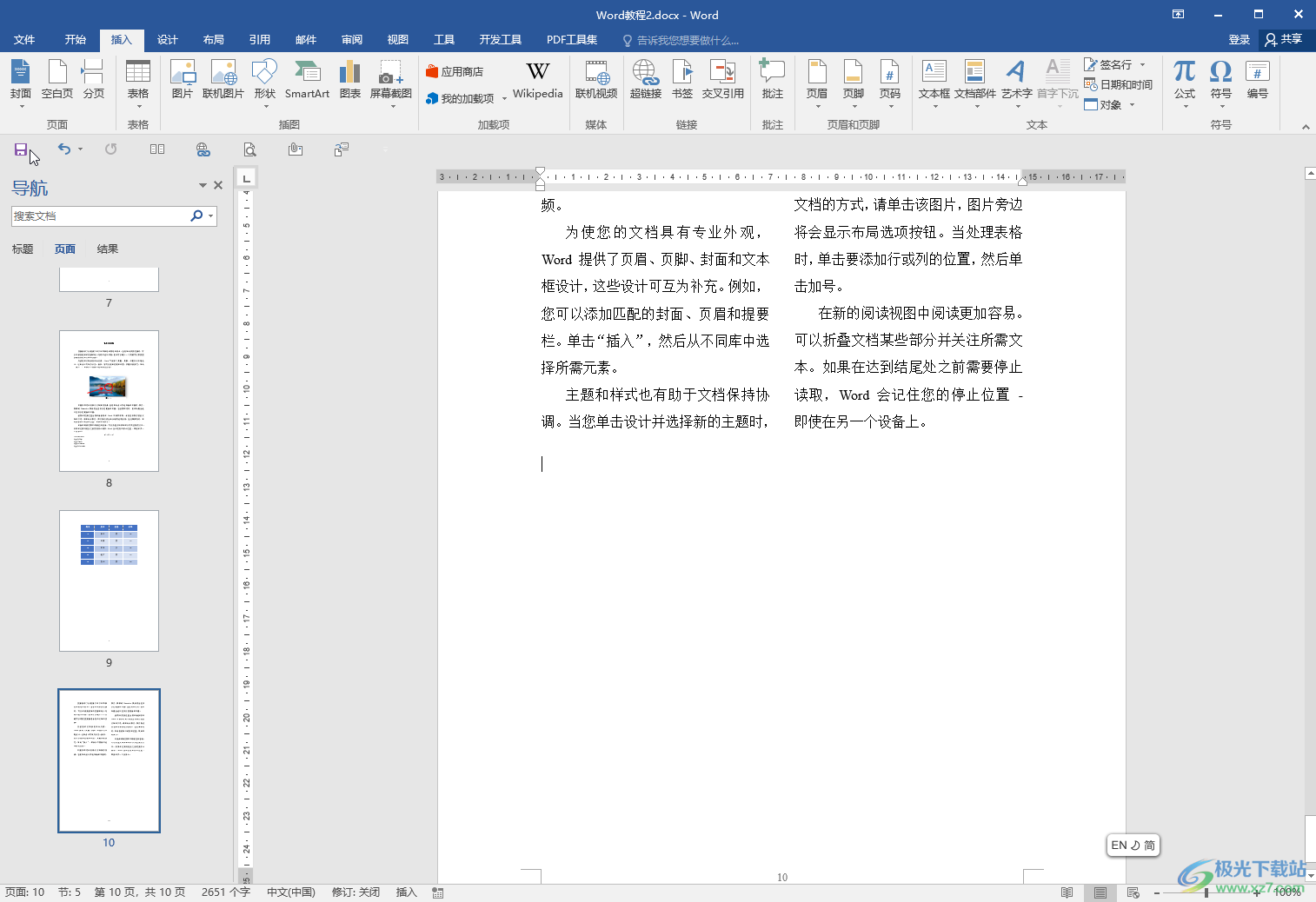Click 搜索文档 search field in navigation
Screen dimensions: 1316x902
click(101, 216)
